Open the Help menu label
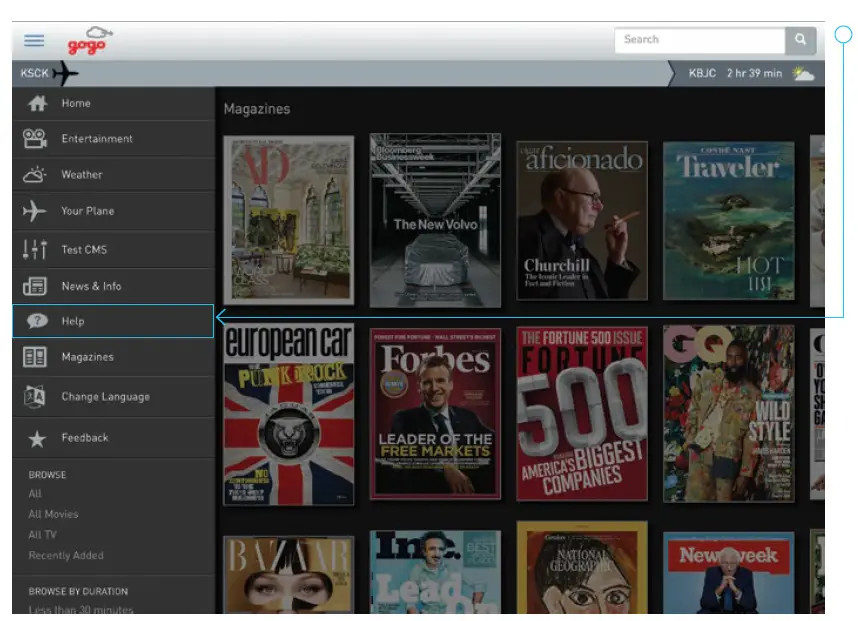Viewport: 858px width, 621px height. pos(73,322)
